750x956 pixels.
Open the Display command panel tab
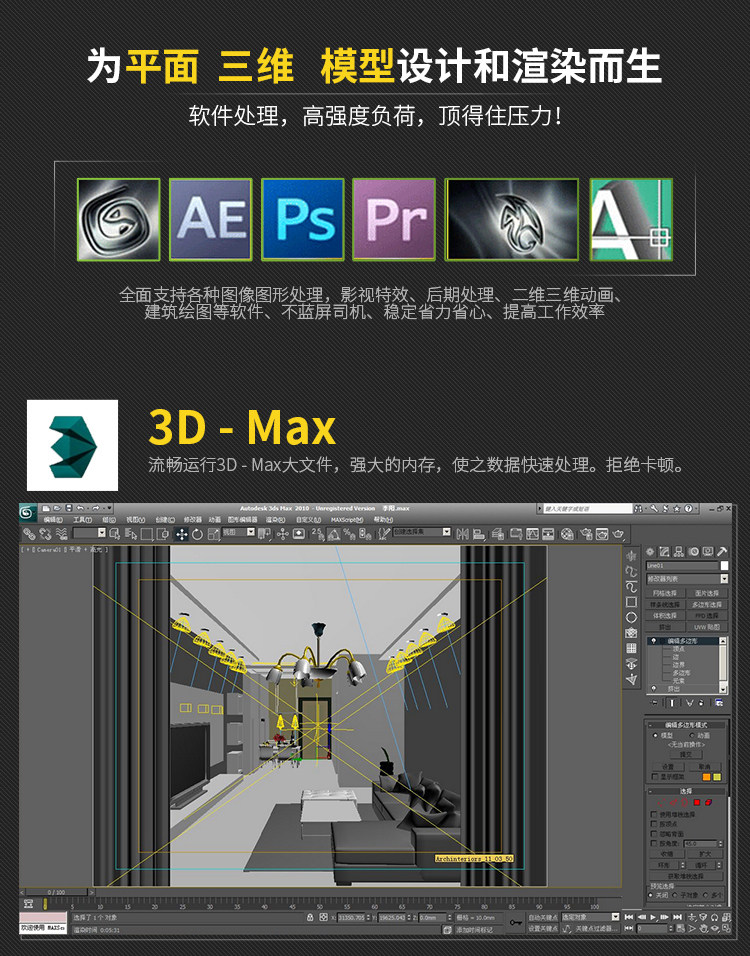(707, 551)
